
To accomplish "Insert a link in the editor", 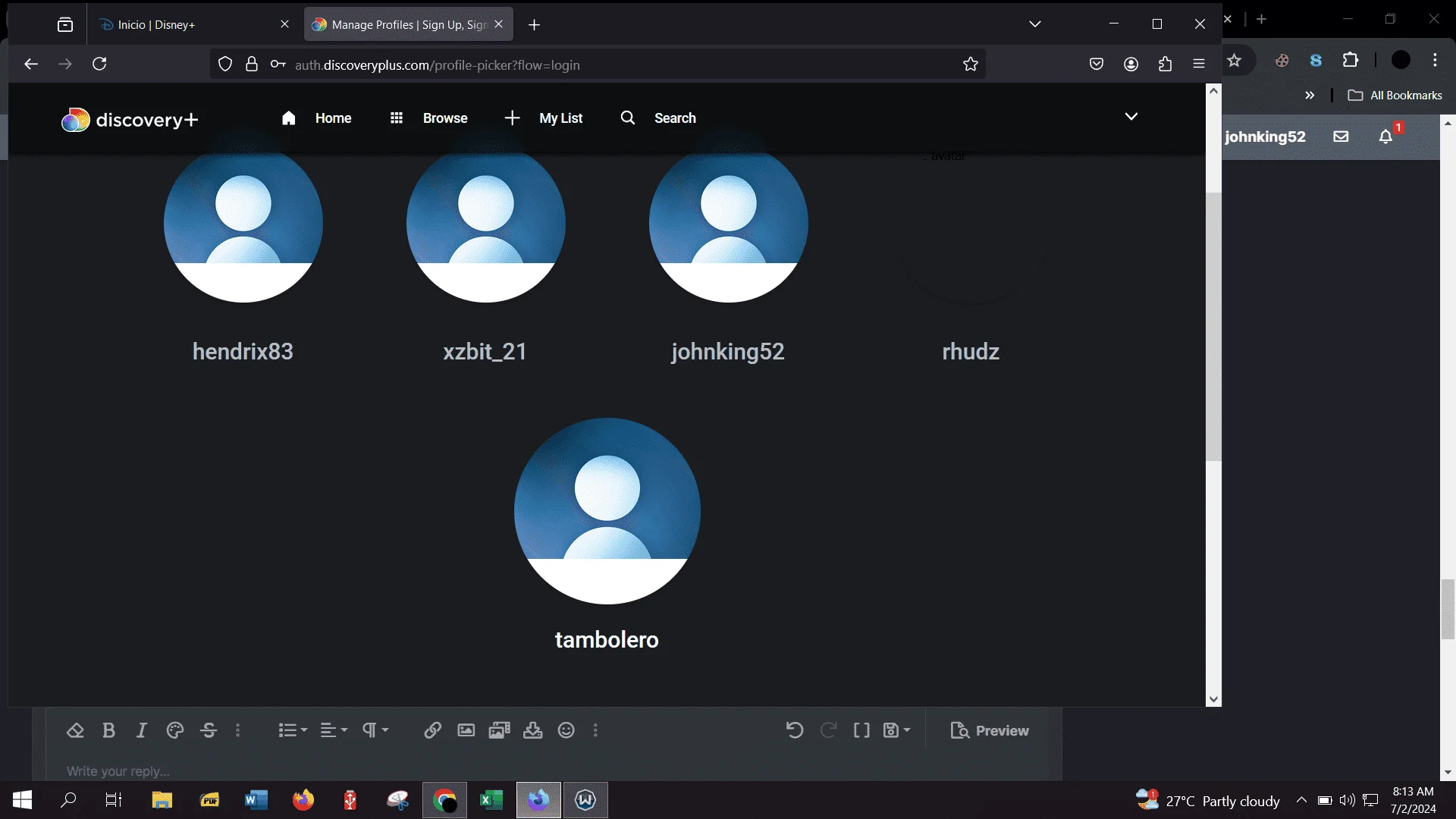I will click(x=433, y=730).
